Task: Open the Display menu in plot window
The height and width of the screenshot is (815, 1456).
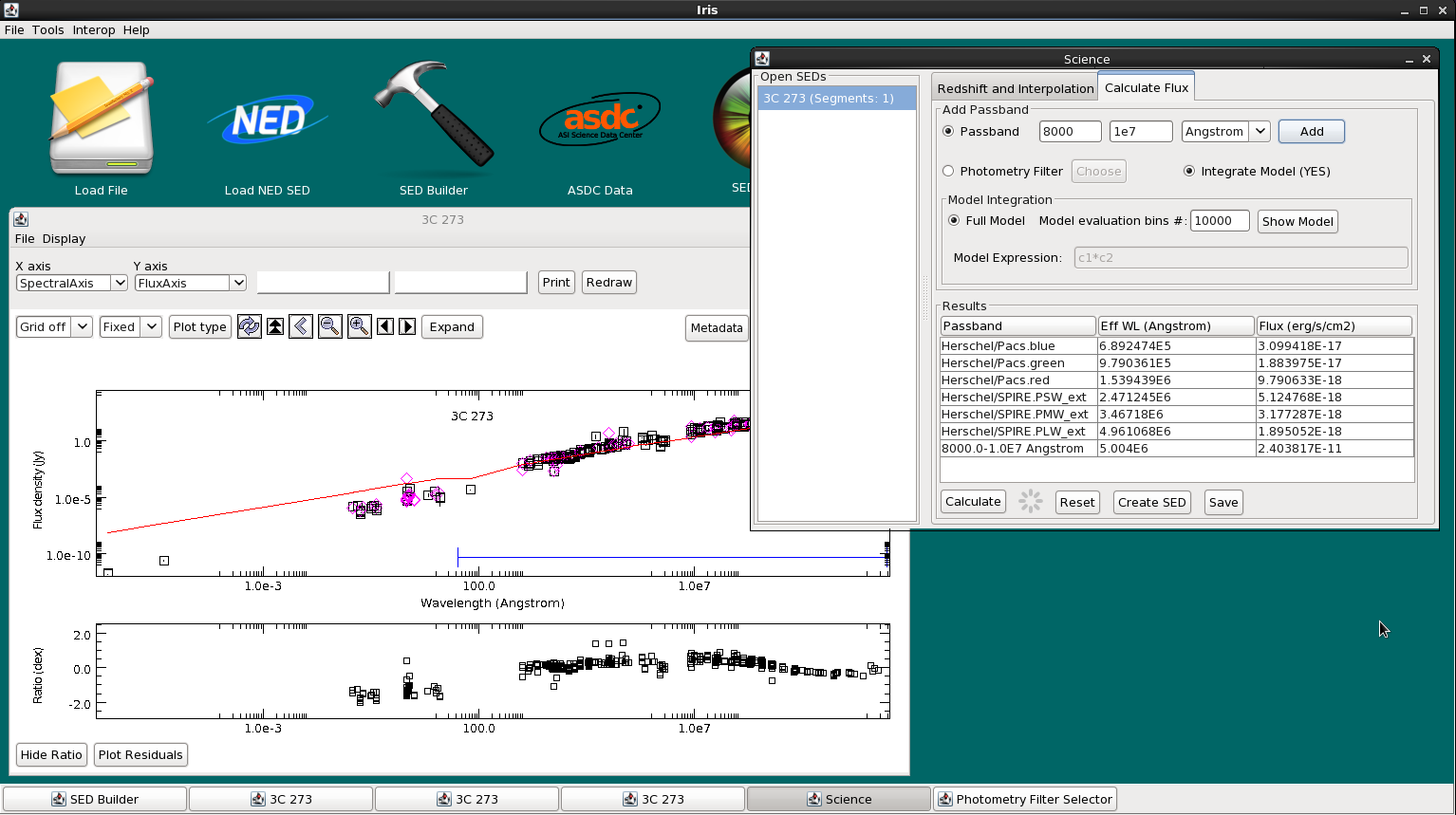Action: point(64,239)
